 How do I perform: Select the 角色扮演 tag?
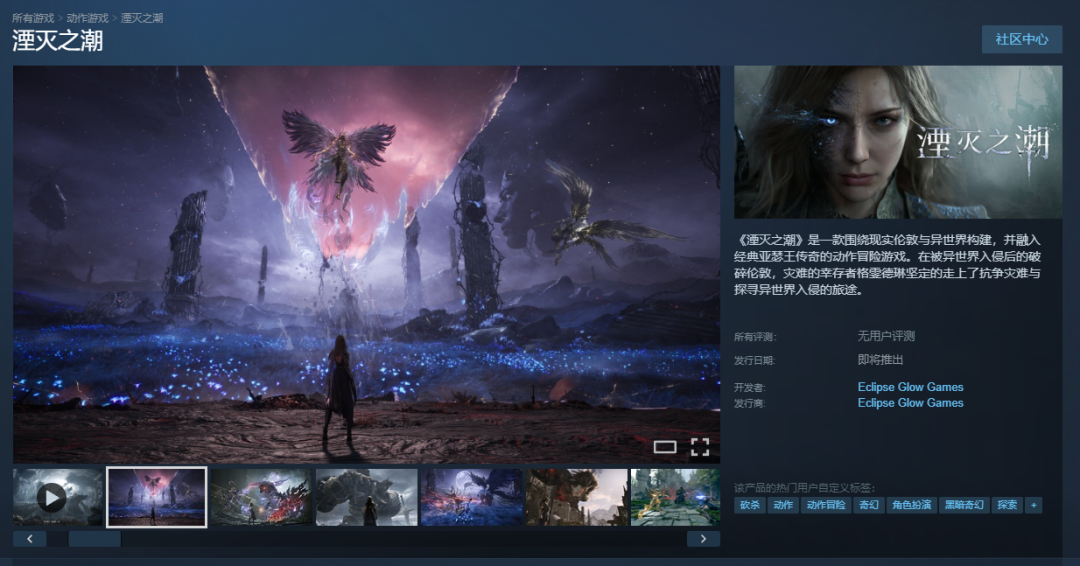pyautogui.click(x=911, y=505)
